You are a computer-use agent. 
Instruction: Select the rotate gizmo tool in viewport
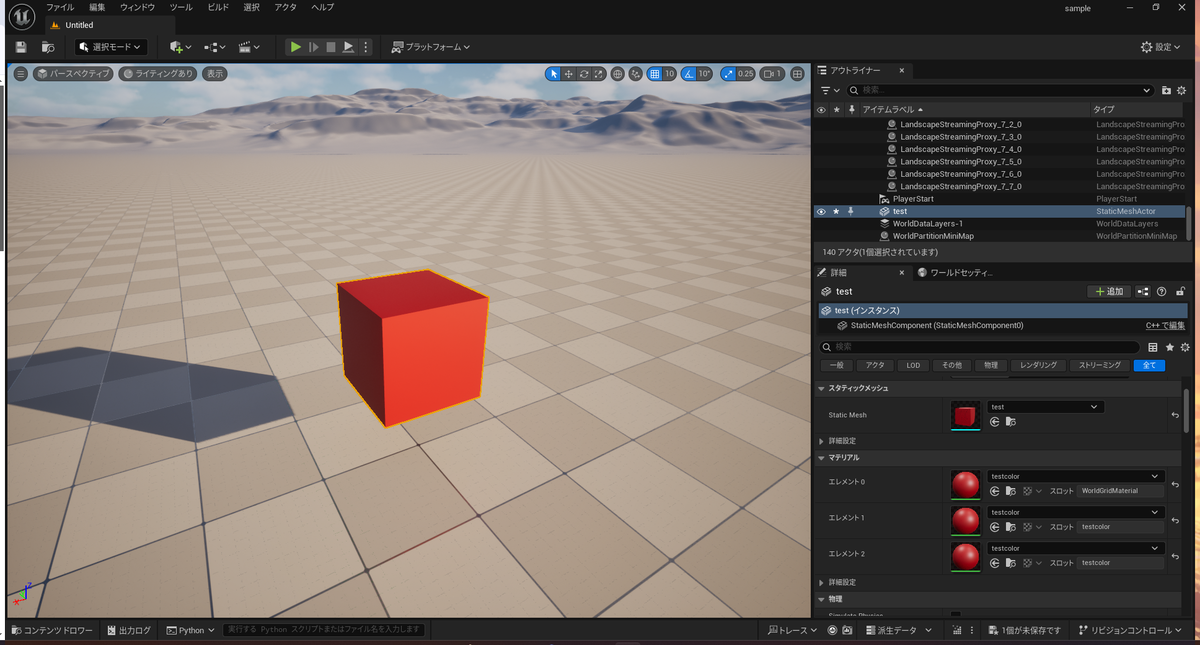pyautogui.click(x=583, y=74)
